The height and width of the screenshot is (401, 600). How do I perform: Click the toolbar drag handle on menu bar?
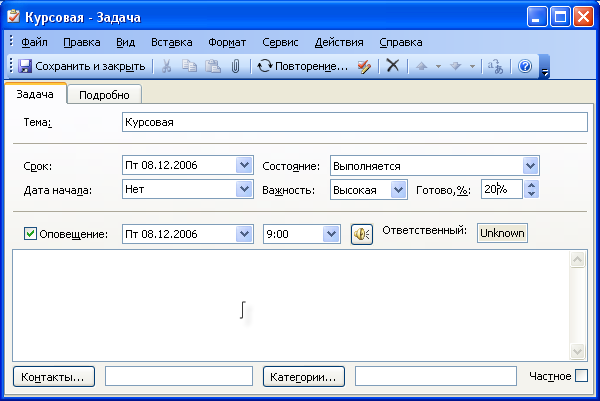tap(11, 41)
